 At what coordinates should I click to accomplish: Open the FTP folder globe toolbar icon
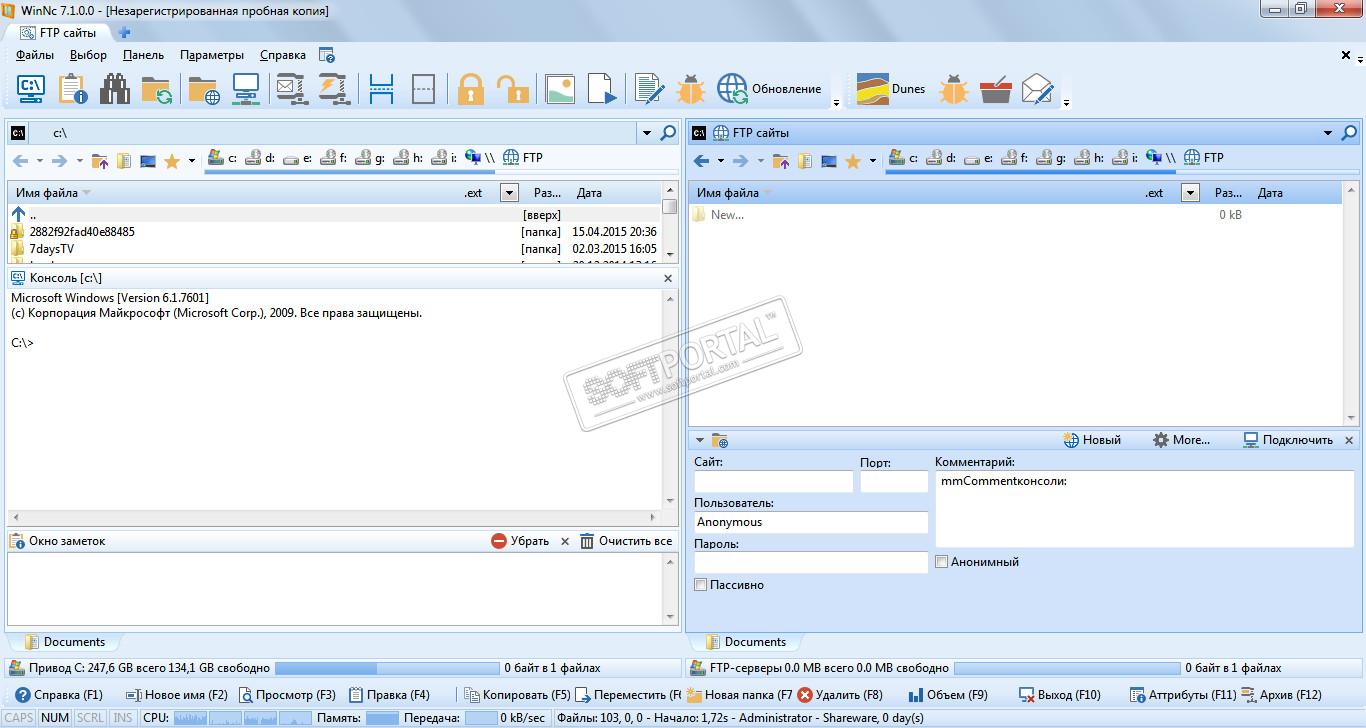coord(204,89)
